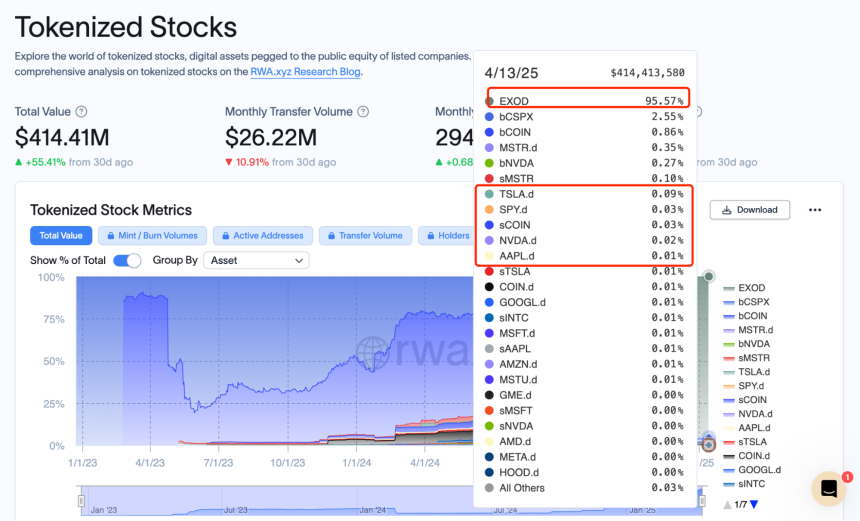Select the Active Addresses tab
Viewport: 860px width, 521px height.
coord(263,236)
